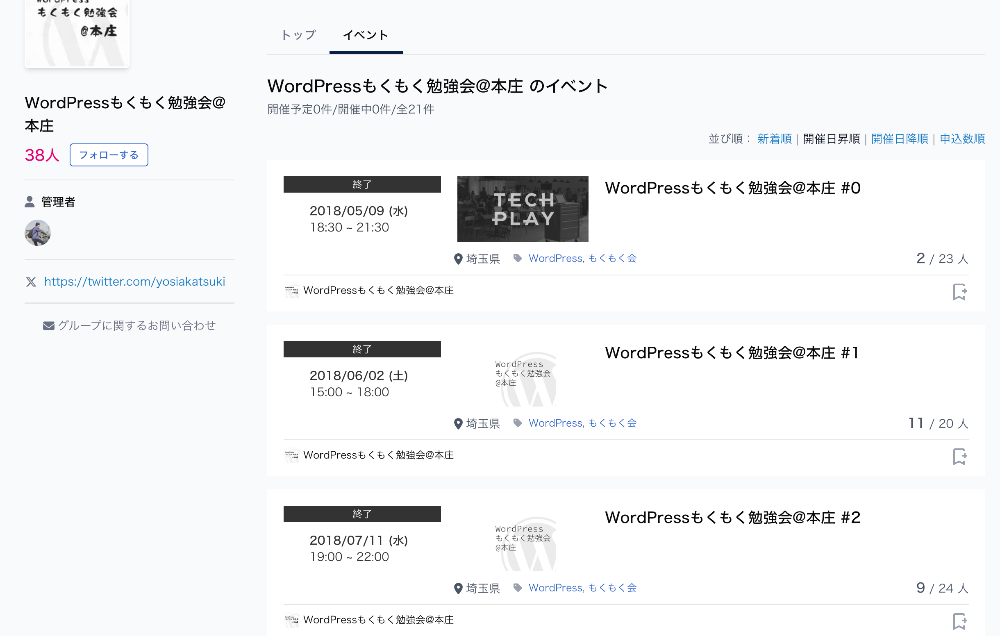Click group name link under event #1
Screen dimensions: 1000x636
point(378,455)
